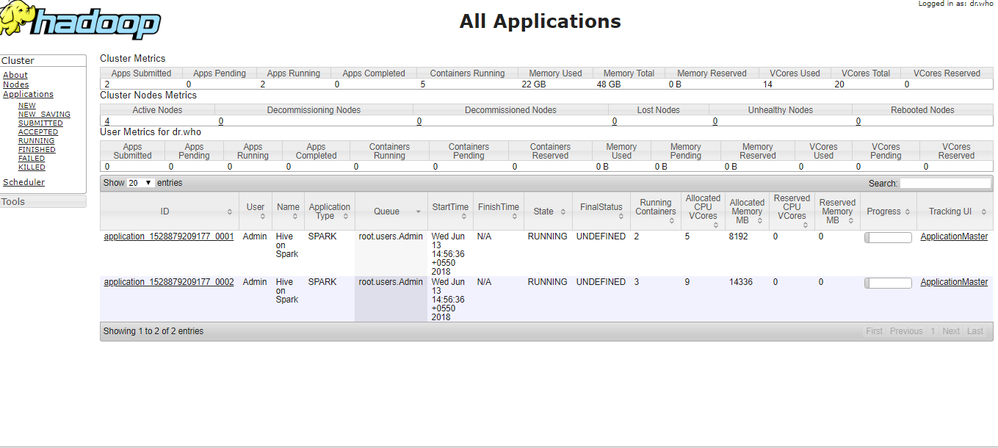Open the About cluster page
This screenshot has height=448, width=998.
(15, 75)
